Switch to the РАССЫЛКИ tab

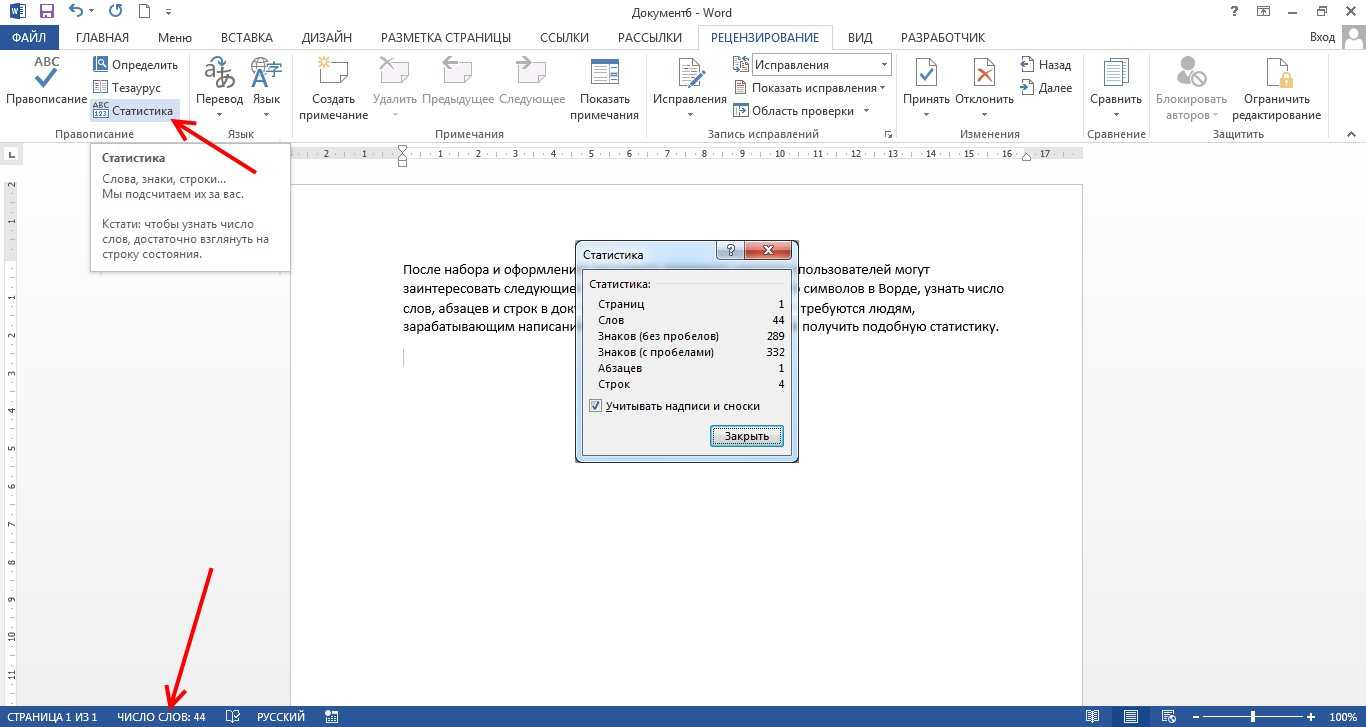[x=649, y=37]
